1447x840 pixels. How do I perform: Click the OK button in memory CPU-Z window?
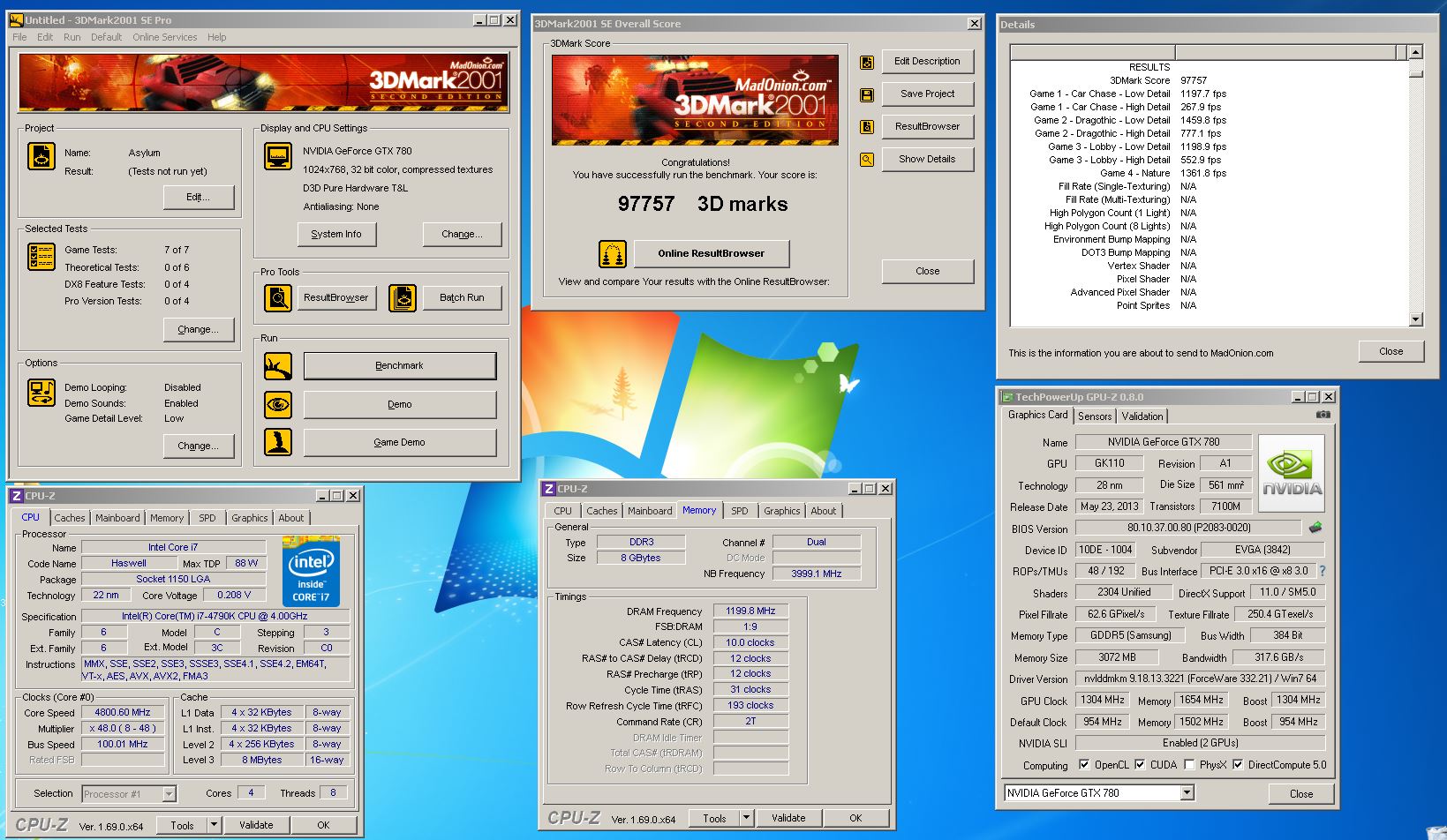tap(855, 818)
